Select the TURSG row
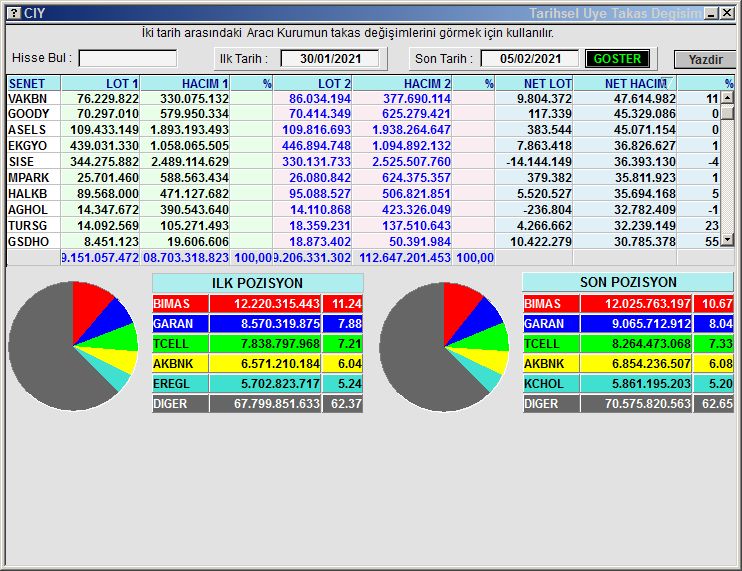 [363, 226]
